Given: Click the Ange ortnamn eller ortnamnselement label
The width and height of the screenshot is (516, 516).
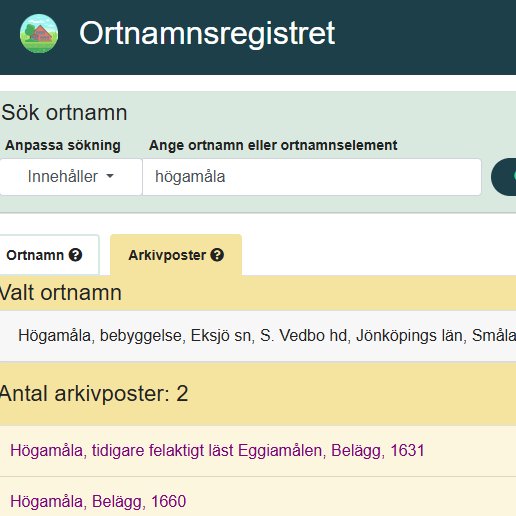Looking at the screenshot, I should (273, 145).
